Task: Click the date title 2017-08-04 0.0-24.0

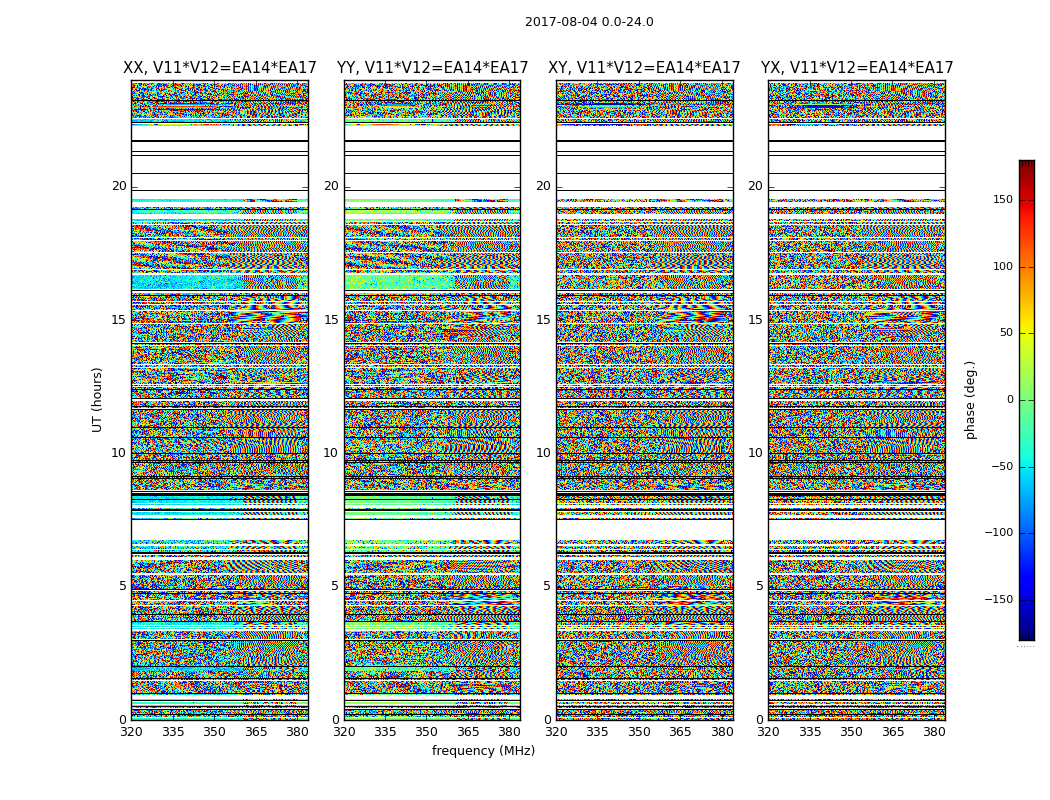Action: [x=589, y=22]
